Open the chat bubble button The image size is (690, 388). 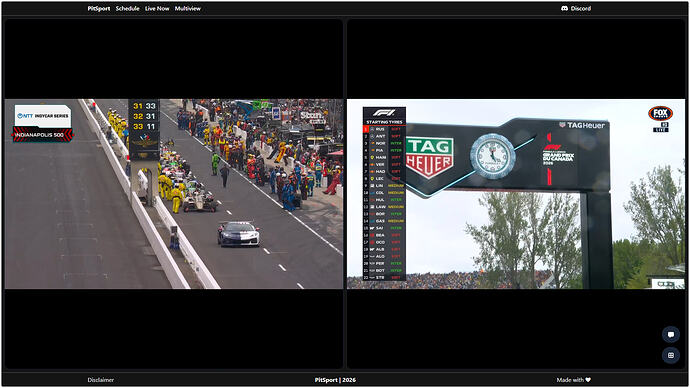pyautogui.click(x=671, y=335)
